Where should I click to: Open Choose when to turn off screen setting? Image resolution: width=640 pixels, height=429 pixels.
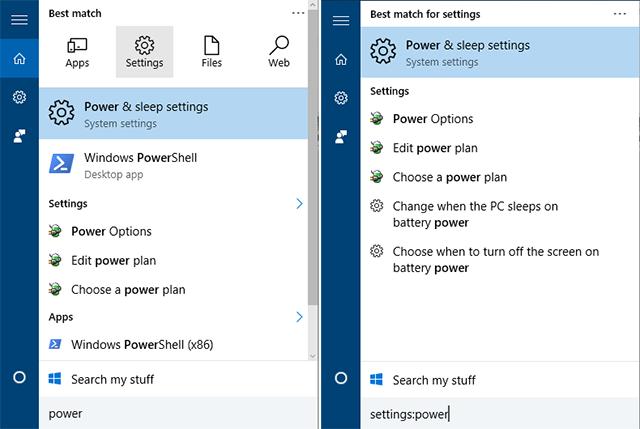click(x=500, y=260)
